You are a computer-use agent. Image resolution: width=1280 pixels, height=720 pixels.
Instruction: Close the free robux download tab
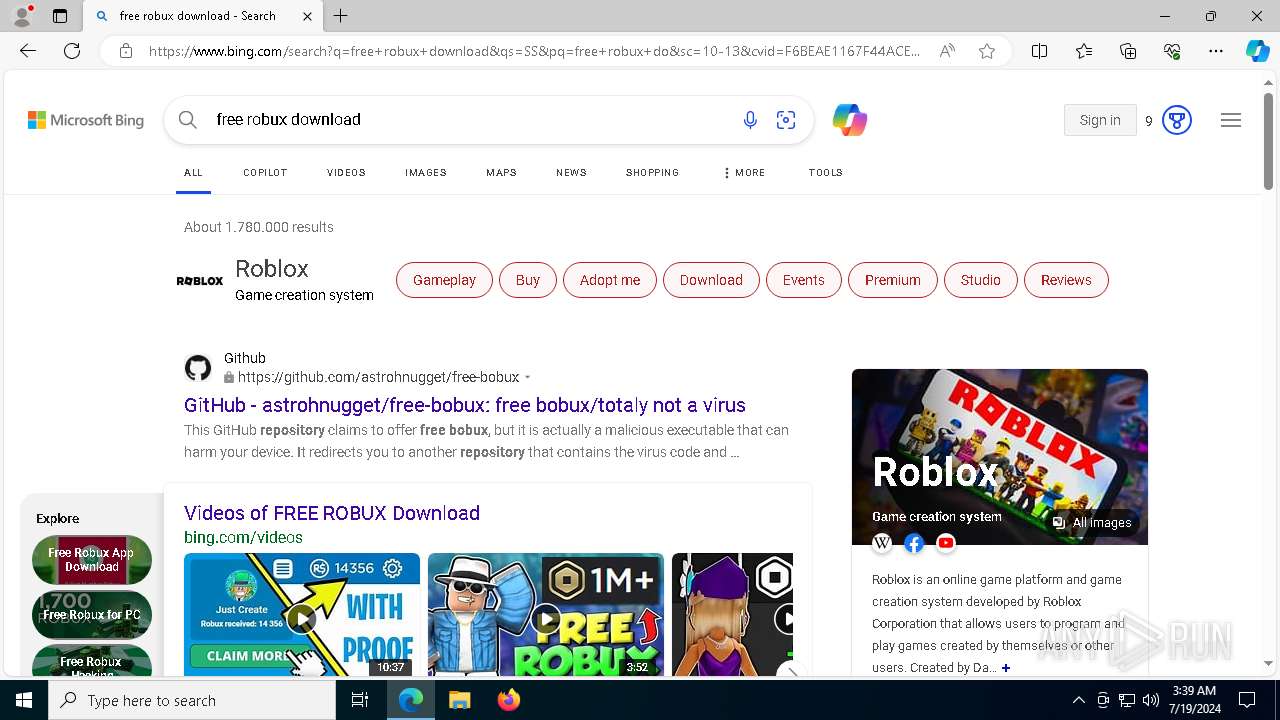(307, 16)
